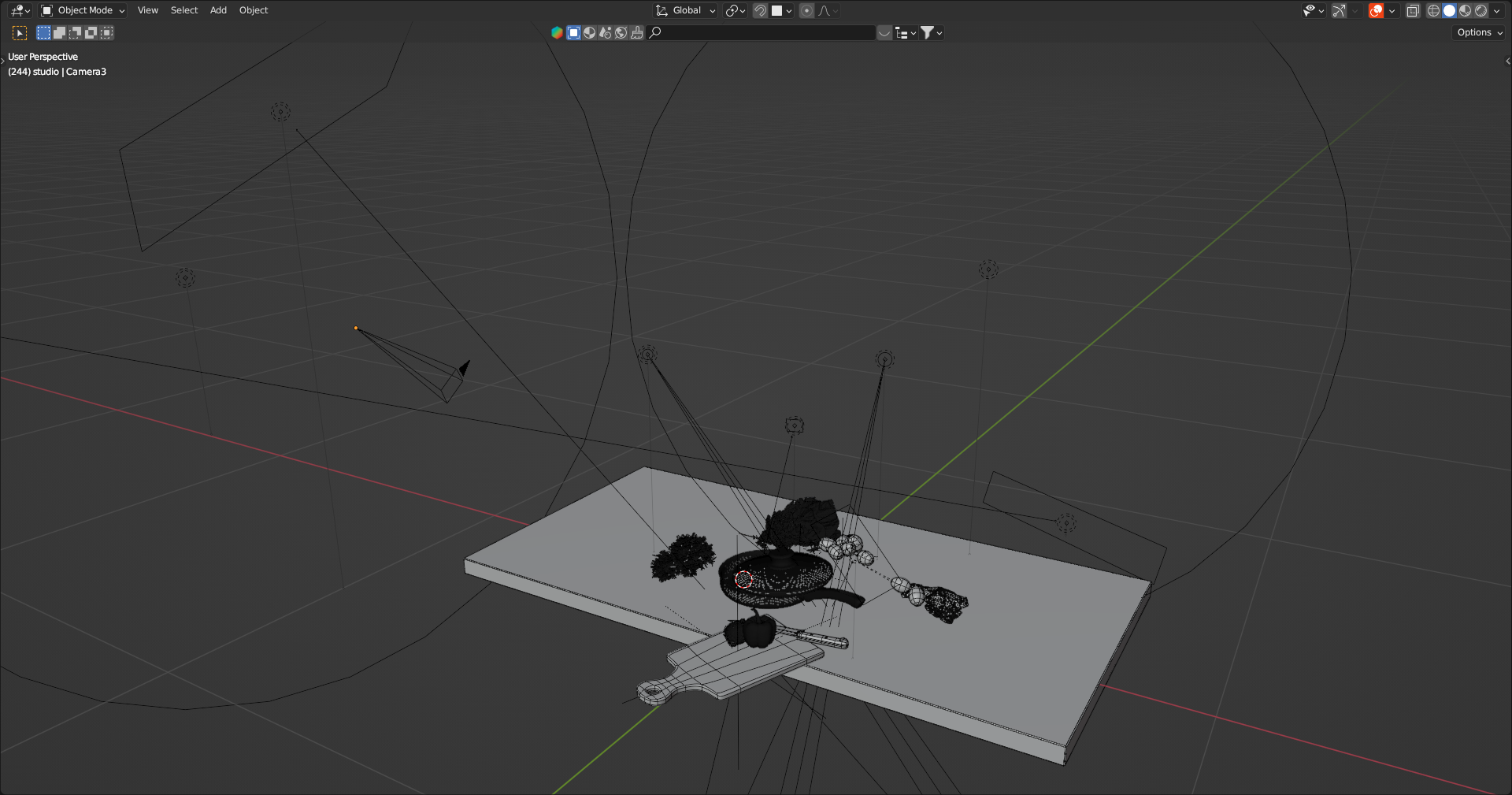The height and width of the screenshot is (795, 1512).
Task: Switch to Material Preview shading
Action: point(1465,11)
